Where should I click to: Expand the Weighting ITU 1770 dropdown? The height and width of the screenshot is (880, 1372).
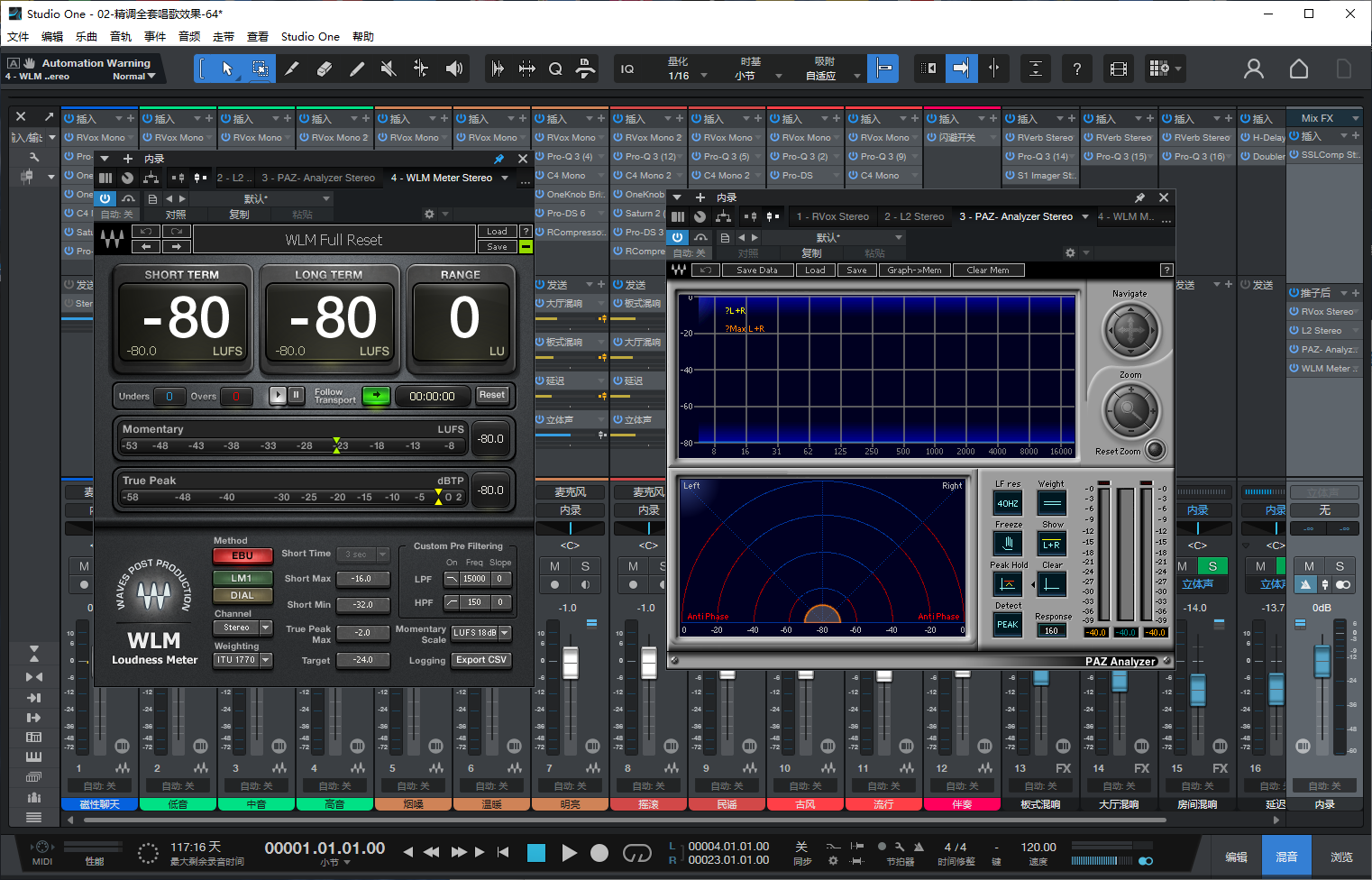point(242,660)
